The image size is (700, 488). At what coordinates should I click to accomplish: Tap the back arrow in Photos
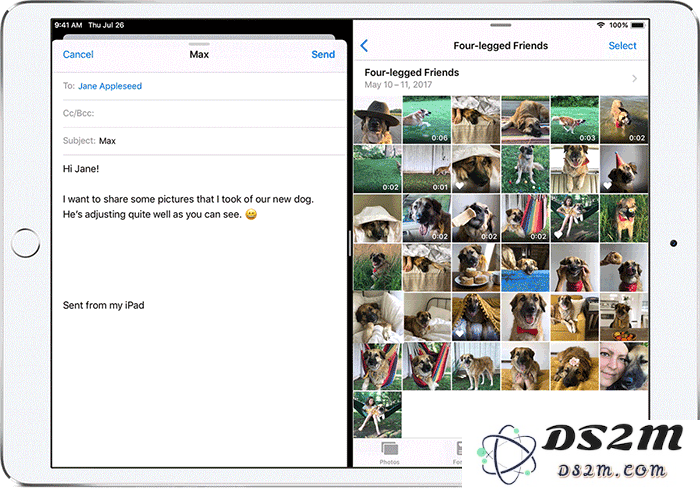pyautogui.click(x=364, y=46)
